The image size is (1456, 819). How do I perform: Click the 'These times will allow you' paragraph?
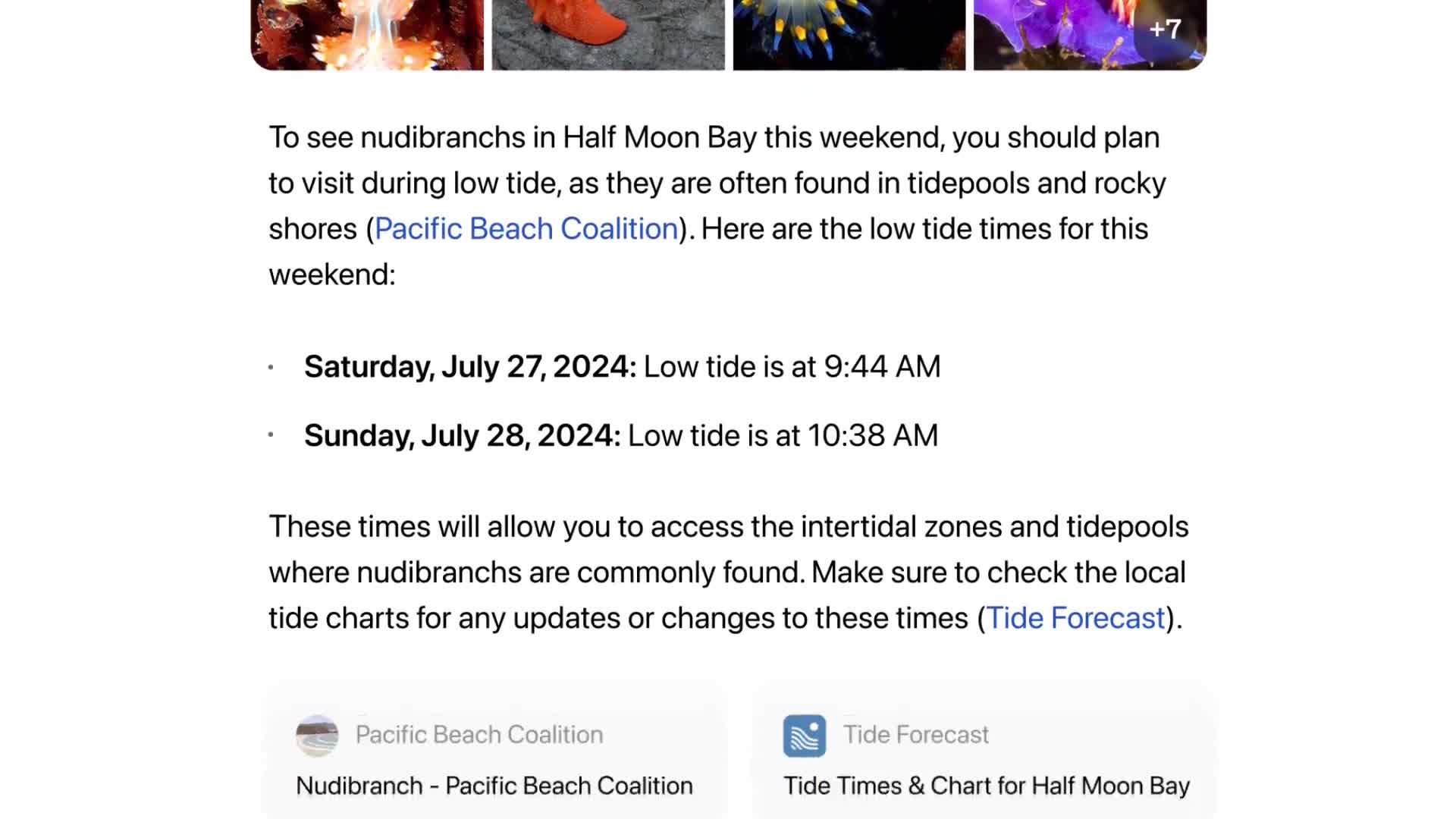click(x=728, y=573)
